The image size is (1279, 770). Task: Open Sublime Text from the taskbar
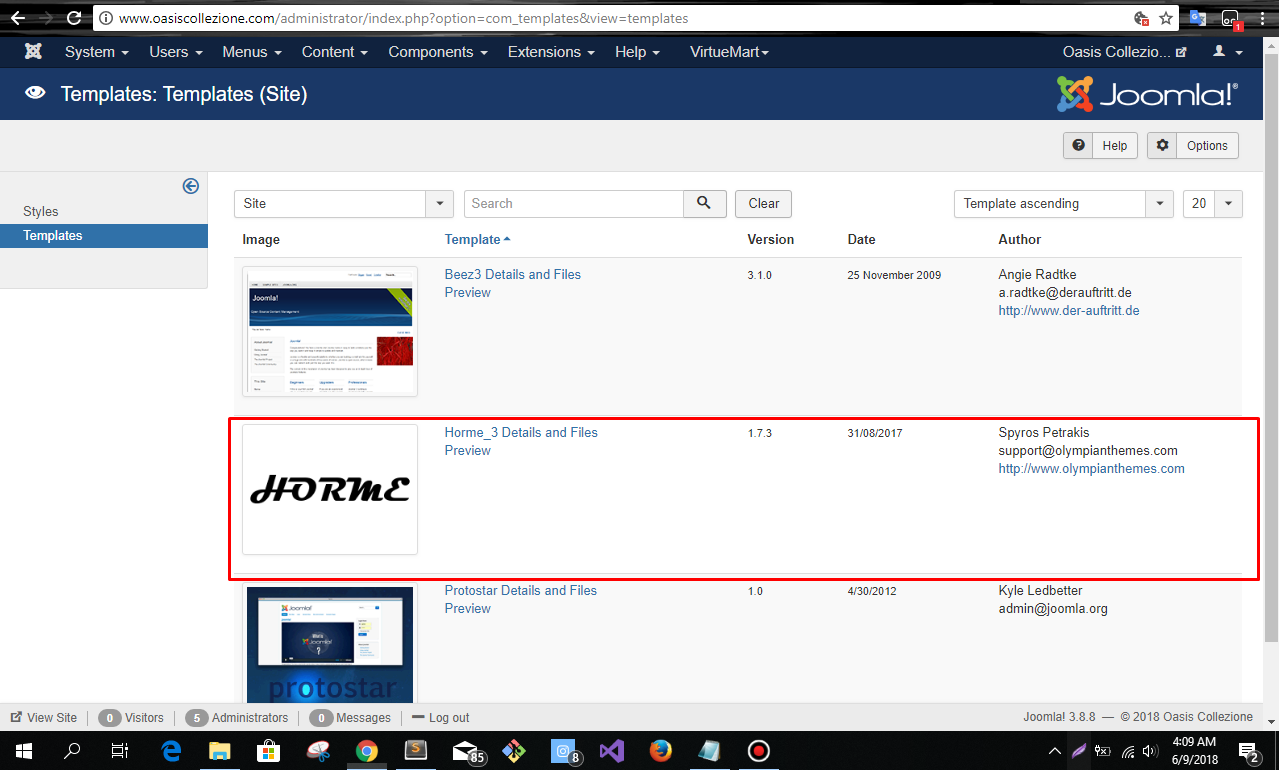click(x=416, y=750)
